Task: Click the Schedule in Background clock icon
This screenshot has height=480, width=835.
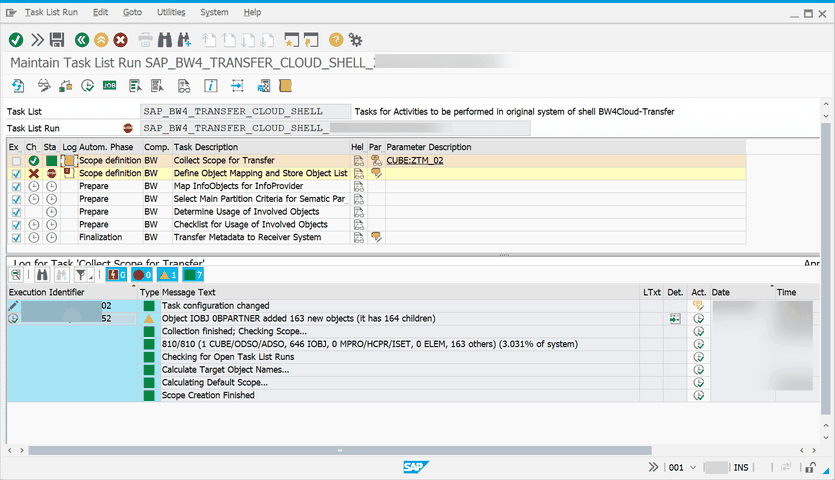Action: (87, 86)
